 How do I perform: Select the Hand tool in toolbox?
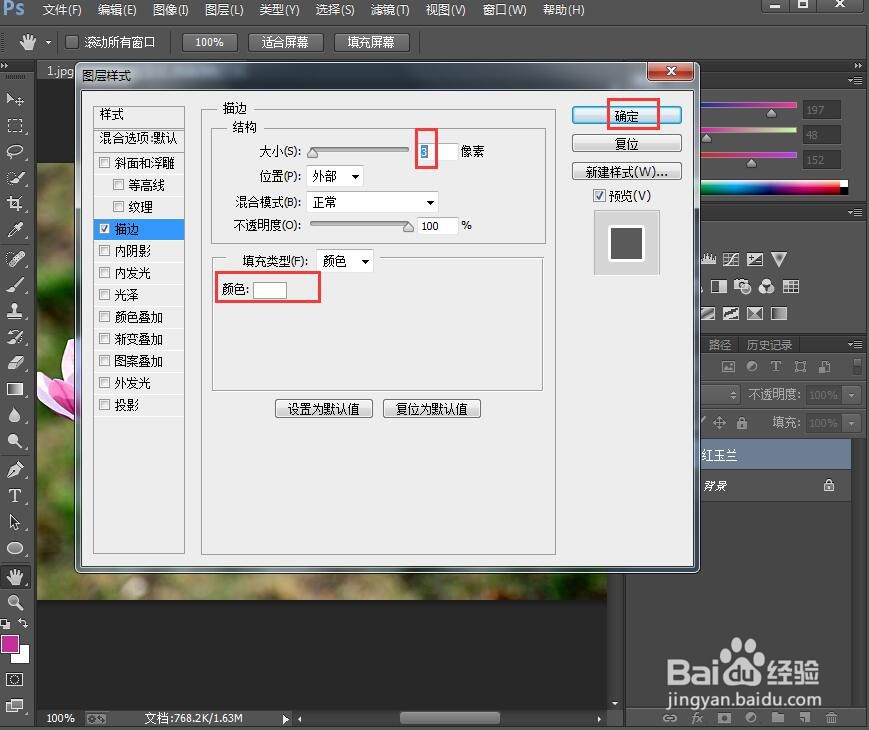tap(15, 577)
